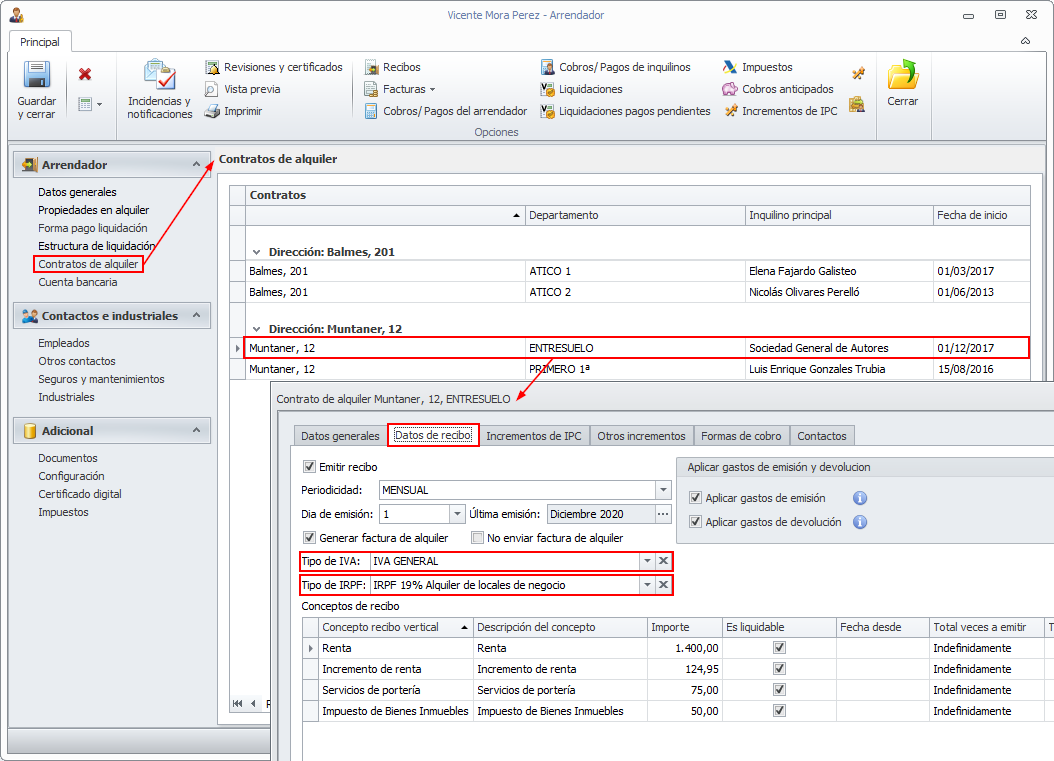Open the Formas de cobro tab

click(x=741, y=436)
